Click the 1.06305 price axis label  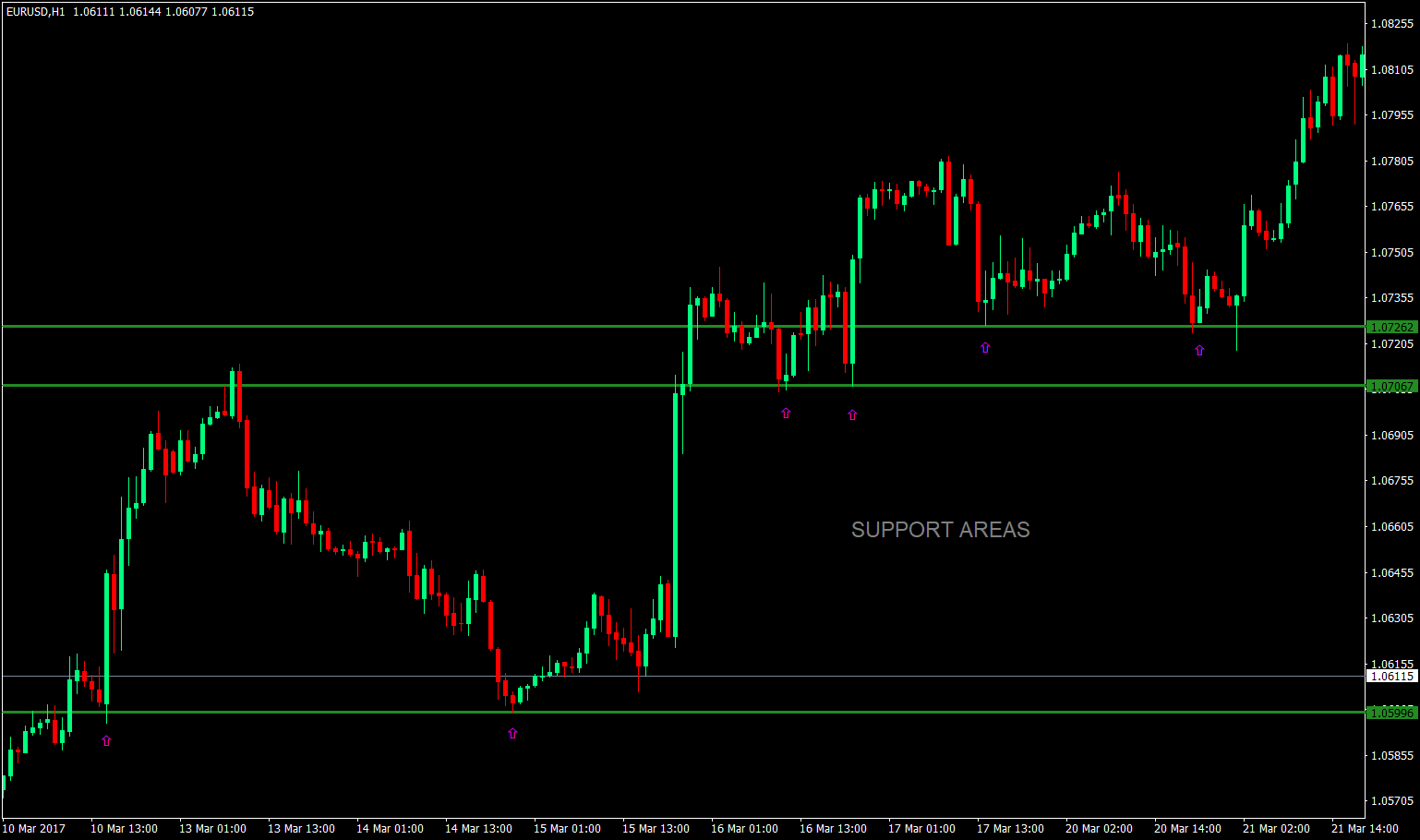(x=1393, y=618)
